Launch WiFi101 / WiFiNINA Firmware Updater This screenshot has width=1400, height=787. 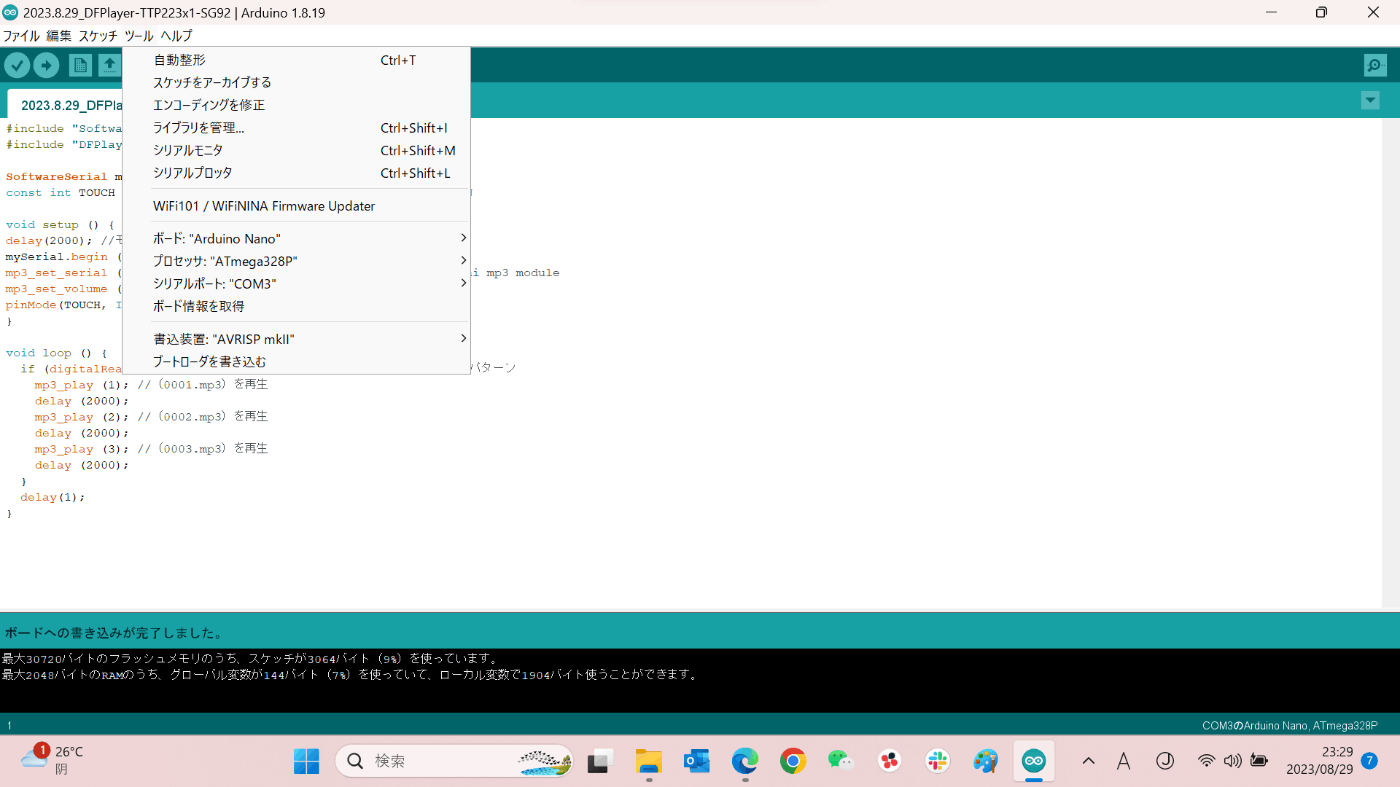296,206
